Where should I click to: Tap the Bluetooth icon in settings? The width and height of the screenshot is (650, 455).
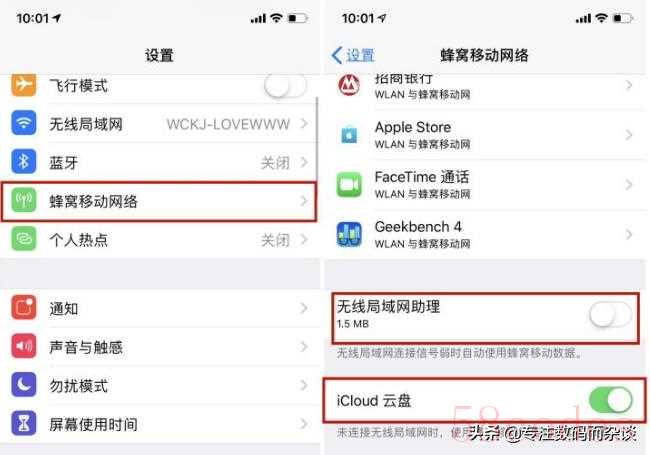coord(24,162)
